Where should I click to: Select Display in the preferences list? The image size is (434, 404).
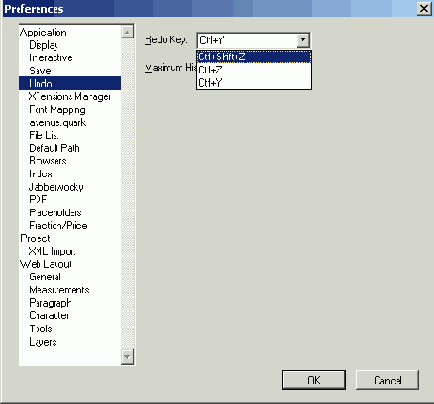pyautogui.click(x=43, y=45)
